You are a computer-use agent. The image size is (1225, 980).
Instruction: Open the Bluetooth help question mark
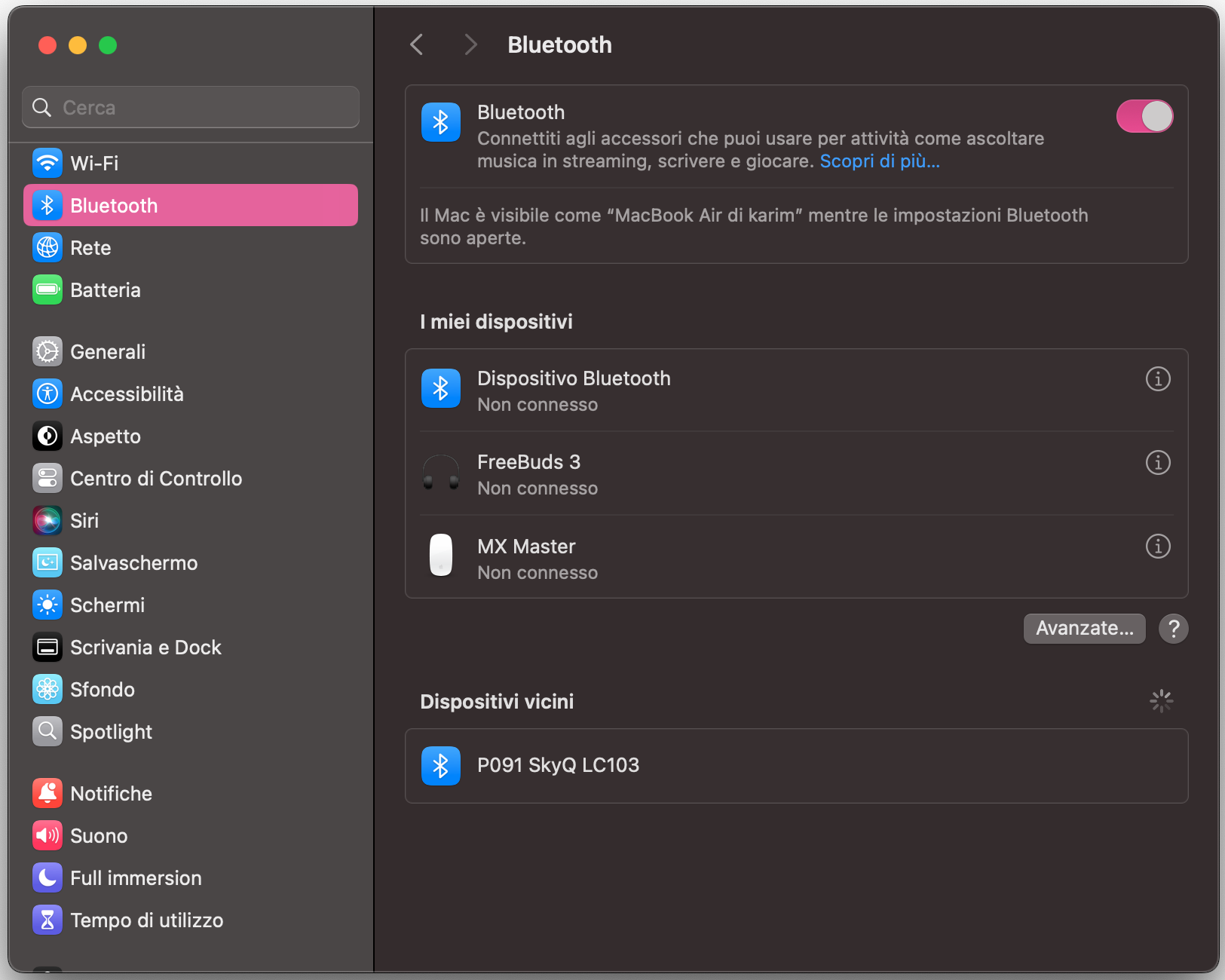click(1173, 628)
